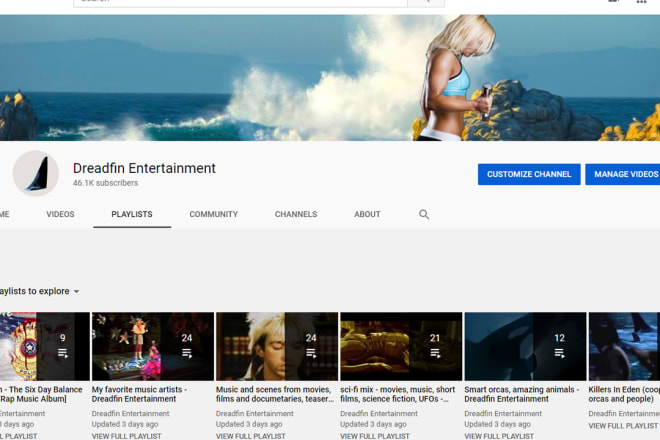View full playlist for Music and scenes from movies
This screenshot has width=660, height=440.
pos(250,436)
